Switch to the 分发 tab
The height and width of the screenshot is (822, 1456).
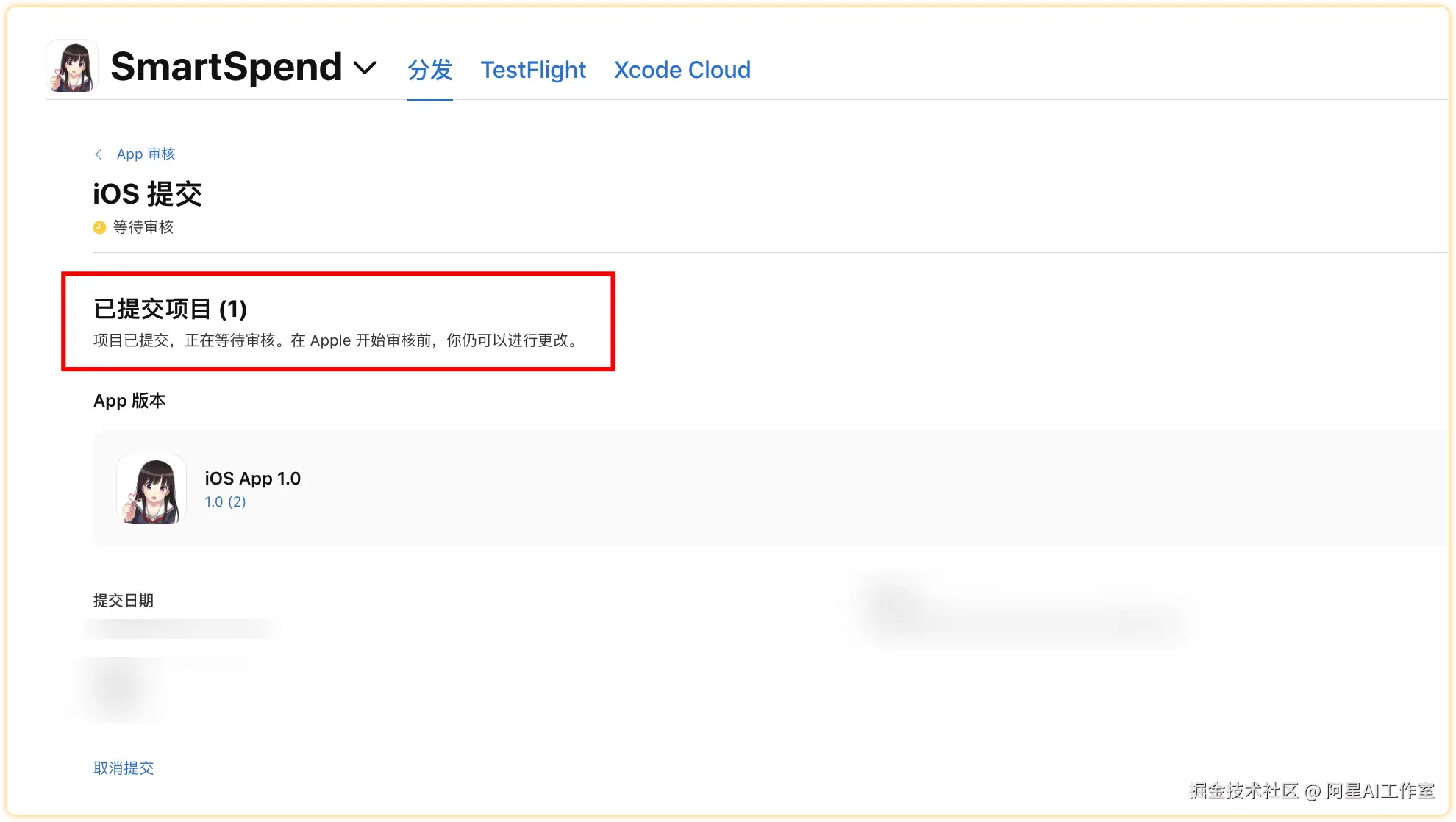pos(429,70)
